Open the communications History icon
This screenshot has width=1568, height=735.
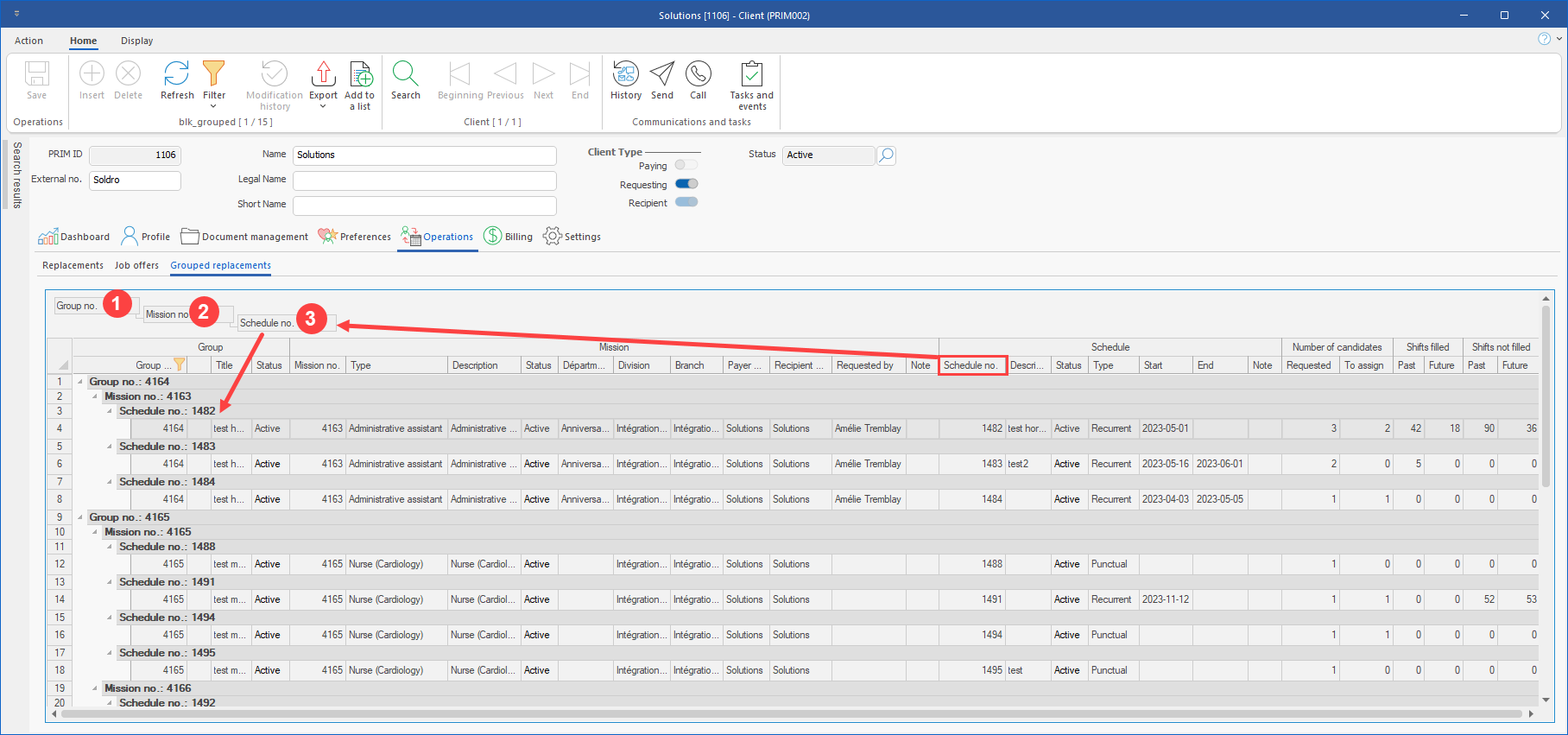pyautogui.click(x=625, y=75)
